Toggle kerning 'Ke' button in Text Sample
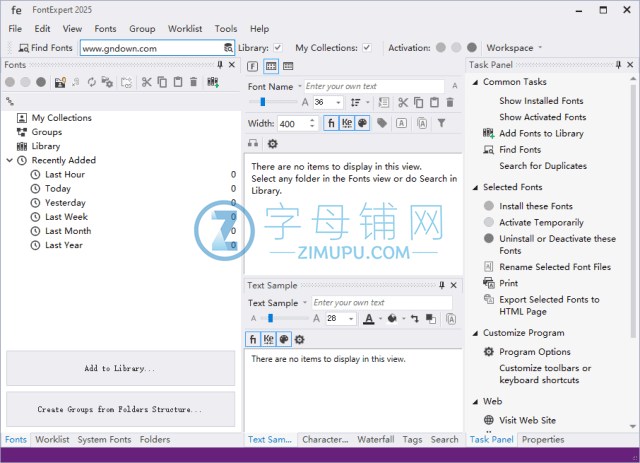The image size is (640, 463). tap(269, 339)
